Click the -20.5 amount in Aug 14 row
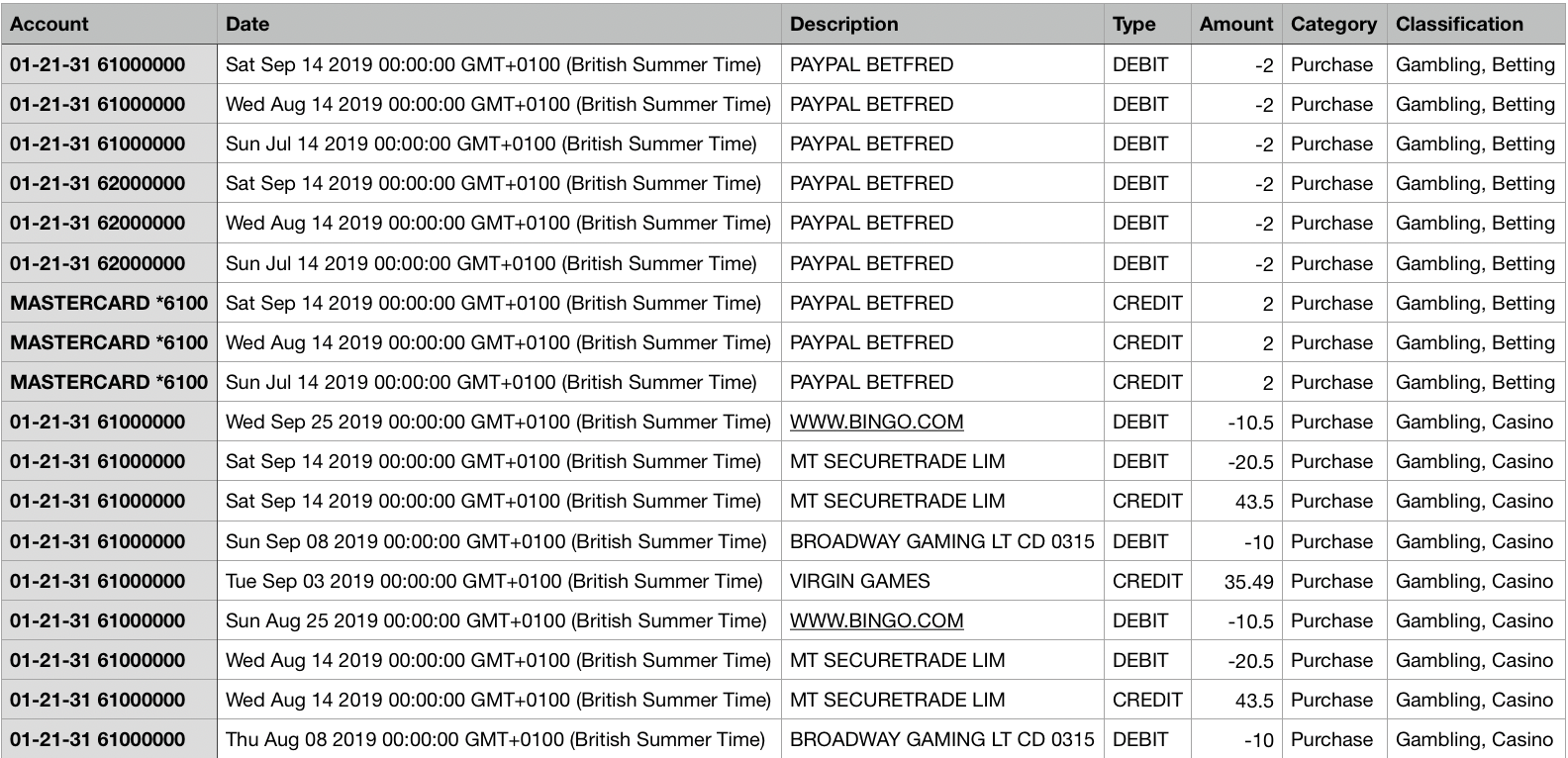Screen dimensions: 1568x758 [x=1250, y=661]
